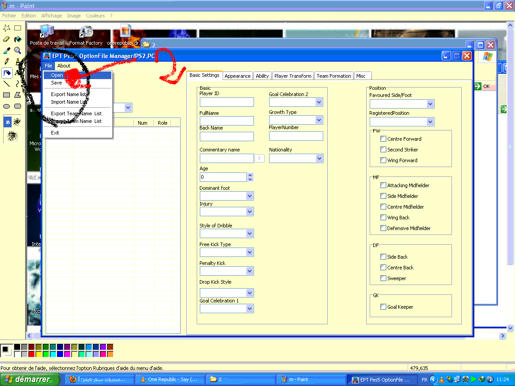Toggle the Wing Back checkbox
This screenshot has height=386, width=515.
click(x=383, y=217)
